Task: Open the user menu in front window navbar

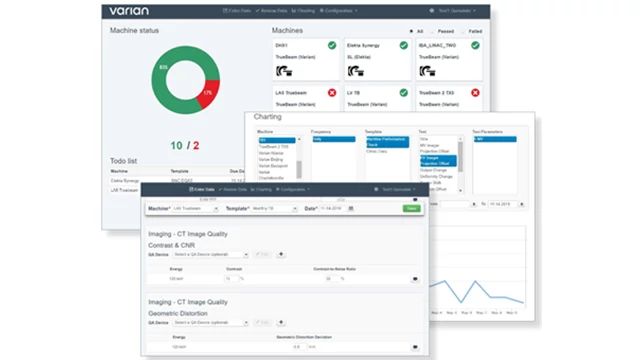Action: pos(399,189)
